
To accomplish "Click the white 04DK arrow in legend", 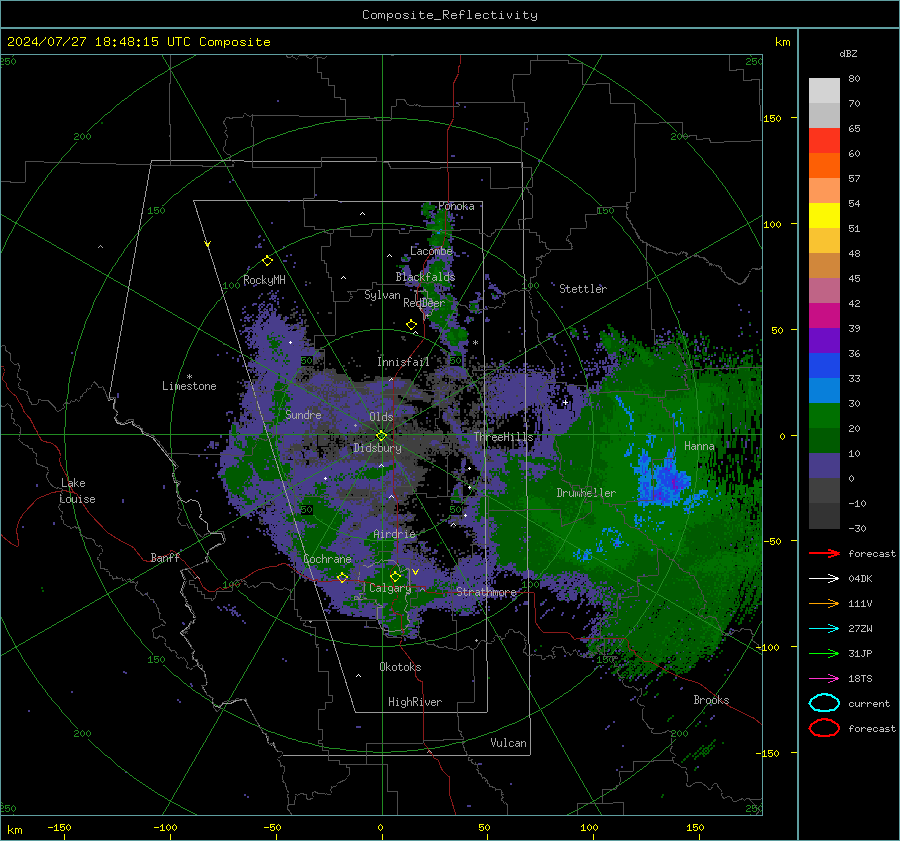I will coord(824,579).
